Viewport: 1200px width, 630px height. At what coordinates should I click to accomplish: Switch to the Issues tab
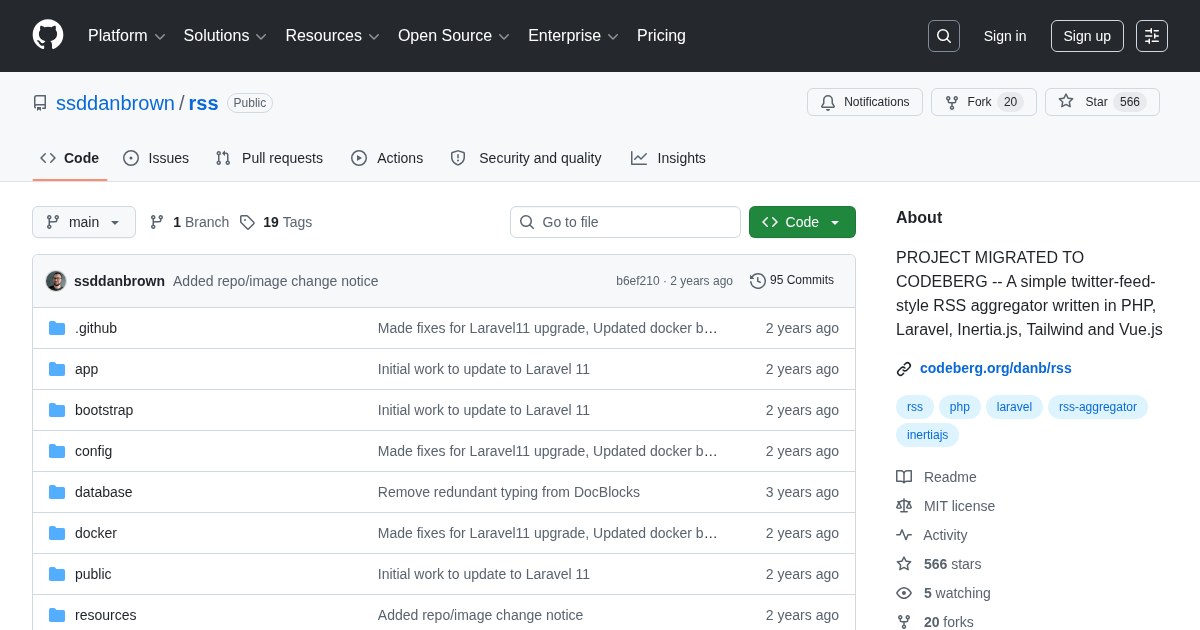coord(156,158)
